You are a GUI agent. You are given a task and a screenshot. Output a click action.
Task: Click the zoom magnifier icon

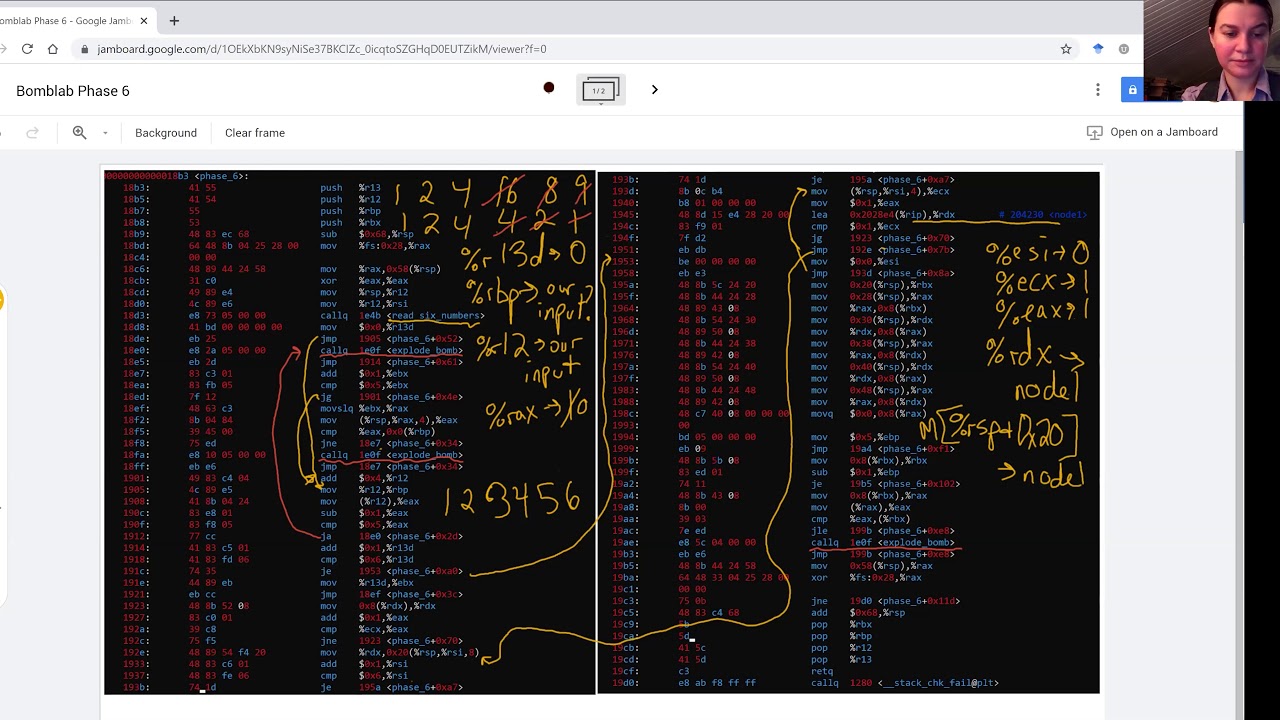coord(79,132)
